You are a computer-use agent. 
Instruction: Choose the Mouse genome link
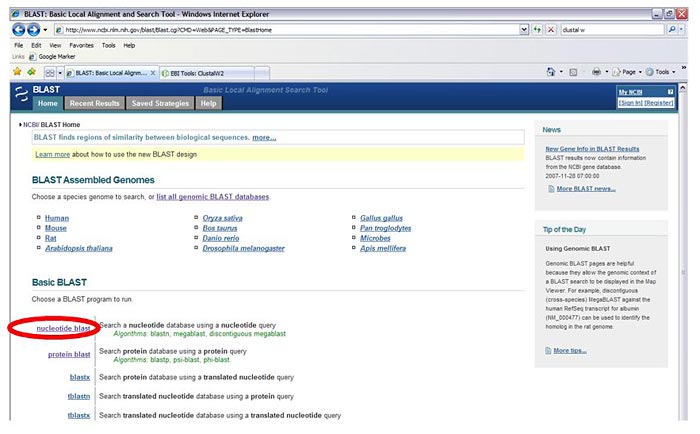point(55,228)
